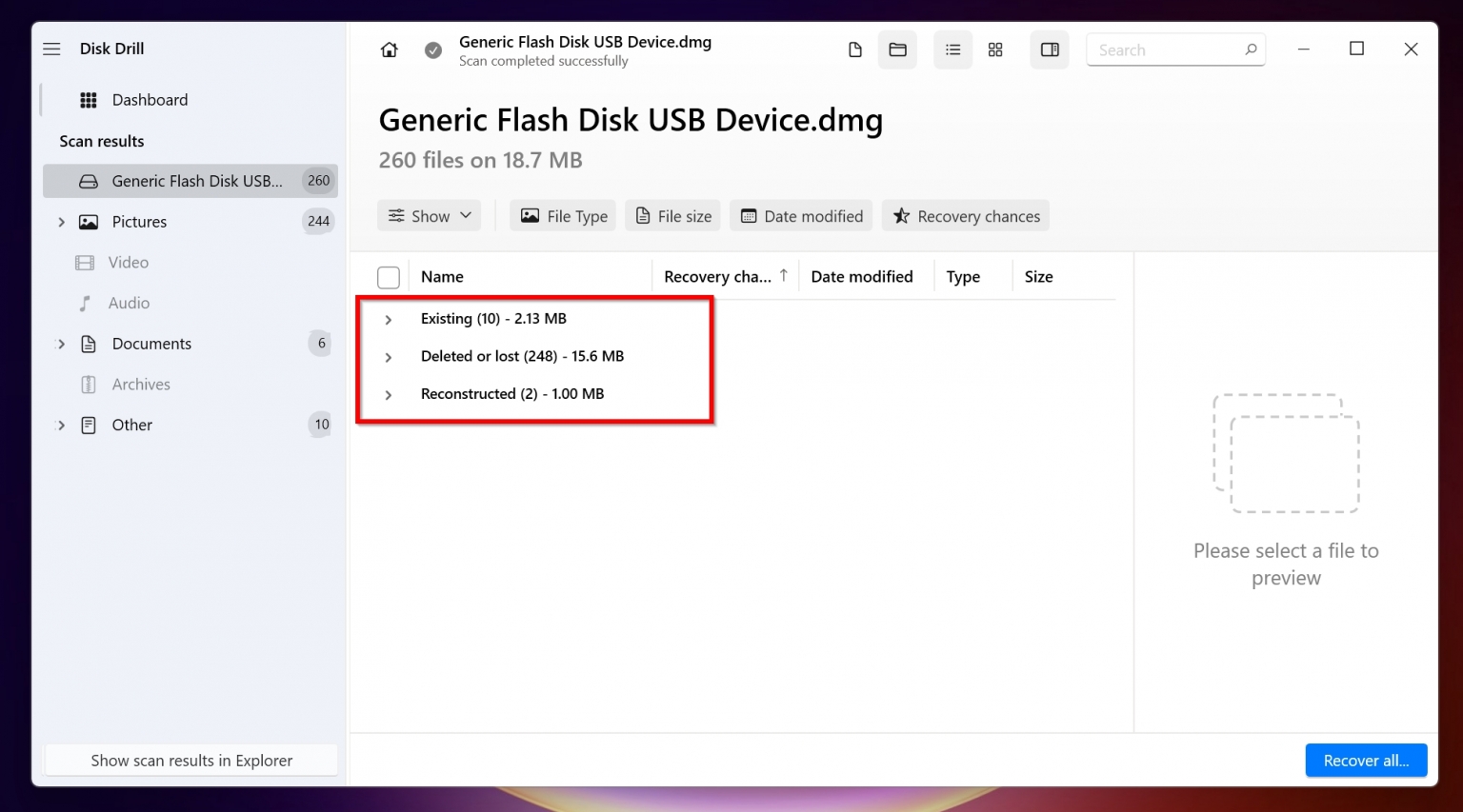Check the Existing files group checkbox area
Screen dimensions: 1463x812
tap(389, 318)
